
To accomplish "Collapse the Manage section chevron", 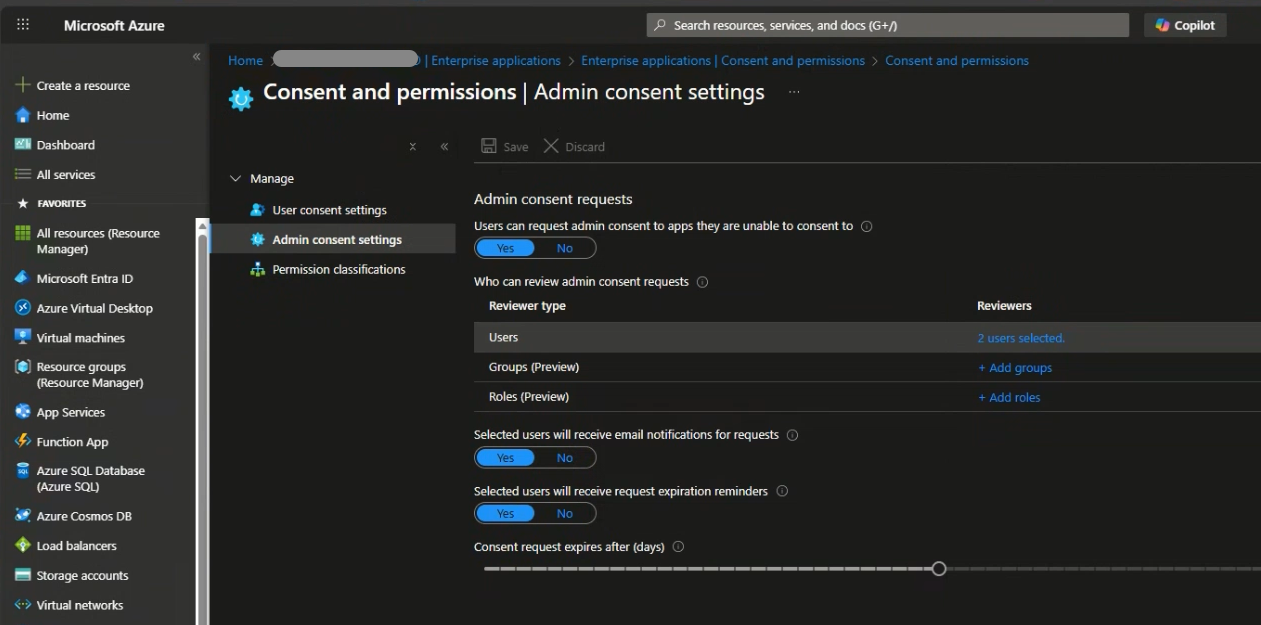I will pyautogui.click(x=236, y=178).
